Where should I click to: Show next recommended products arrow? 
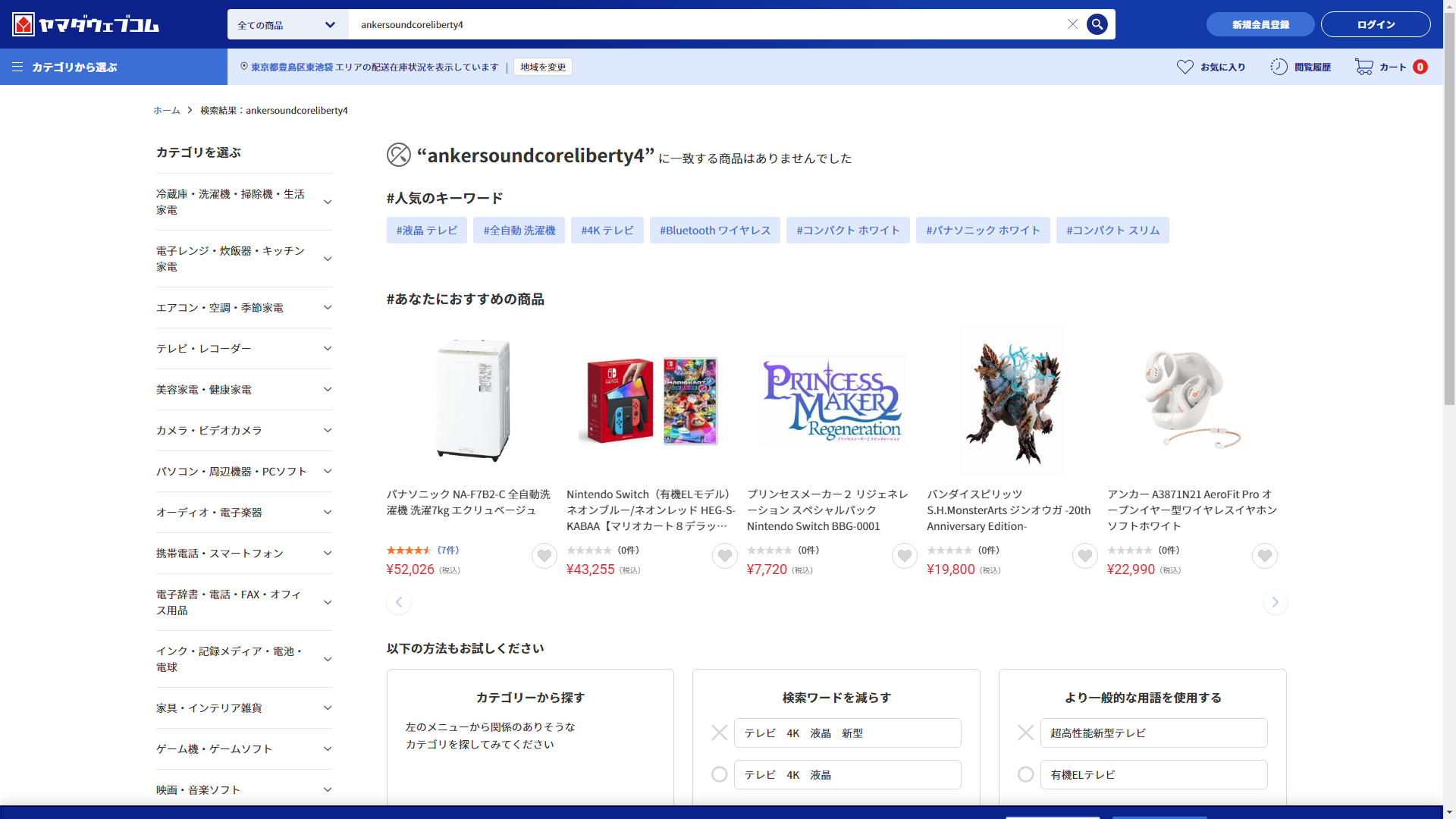1275,602
